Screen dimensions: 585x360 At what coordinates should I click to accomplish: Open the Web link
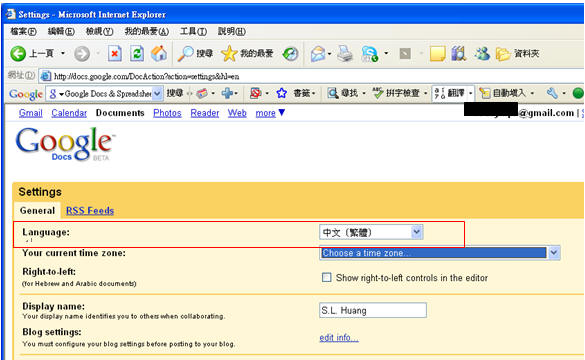pos(237,113)
